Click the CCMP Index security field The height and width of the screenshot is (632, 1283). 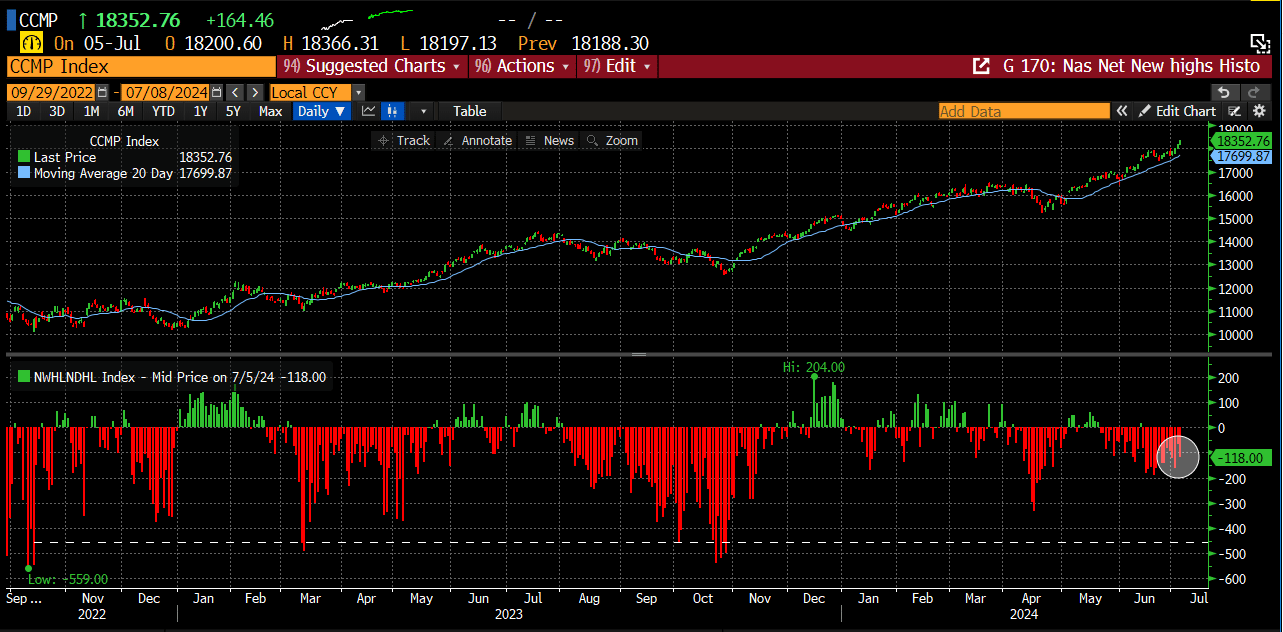click(141, 66)
